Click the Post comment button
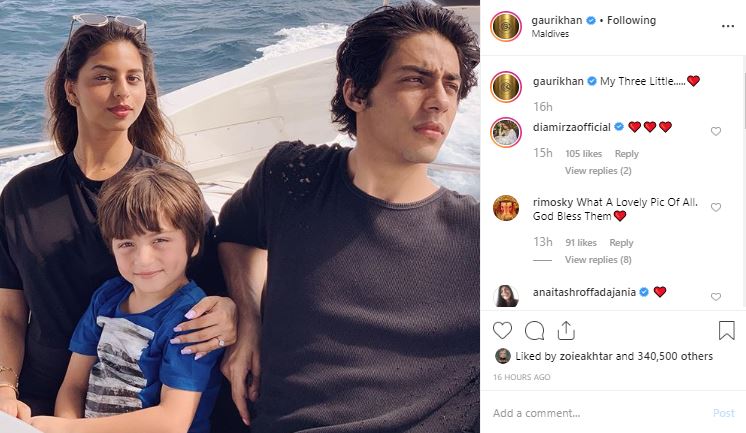 (x=723, y=413)
